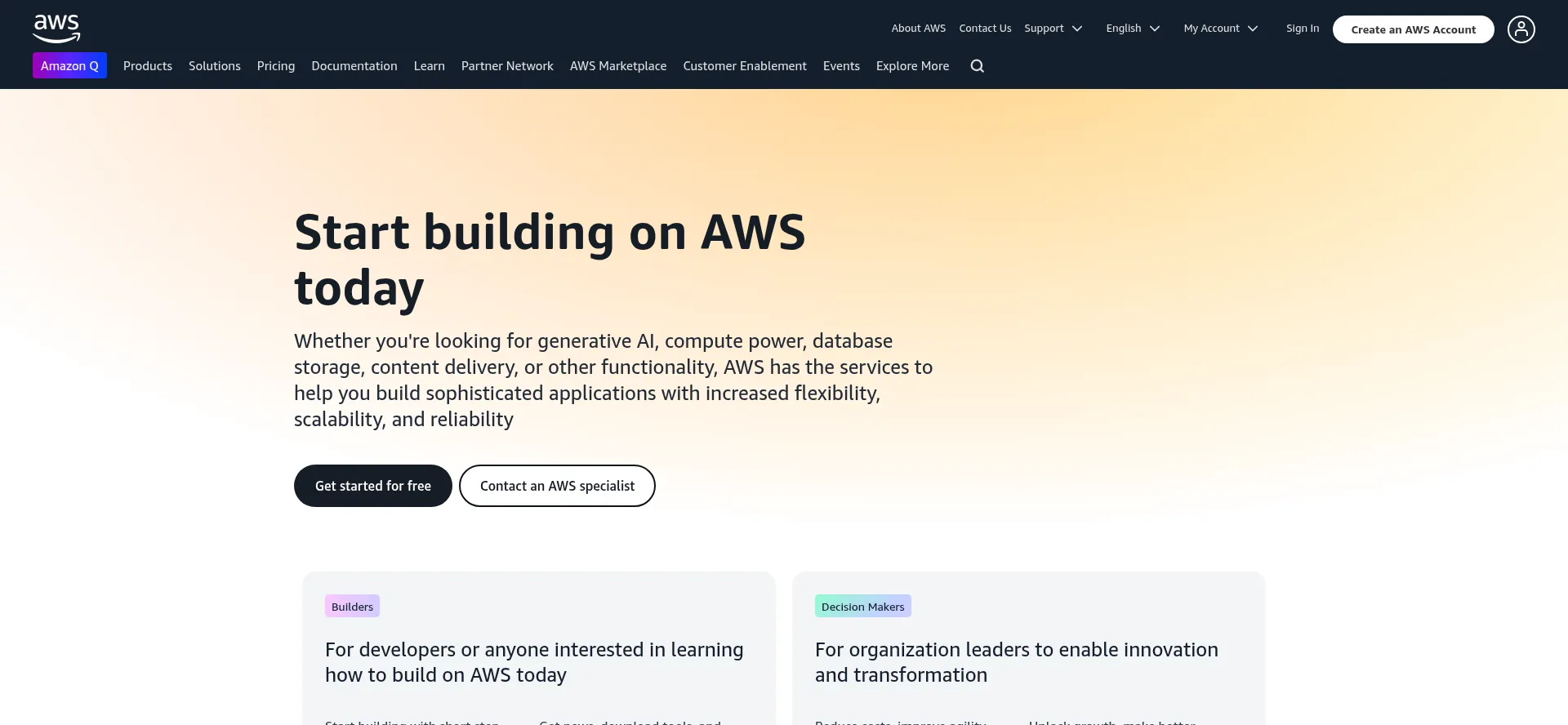Select the Decision Makers tag label

(862, 607)
